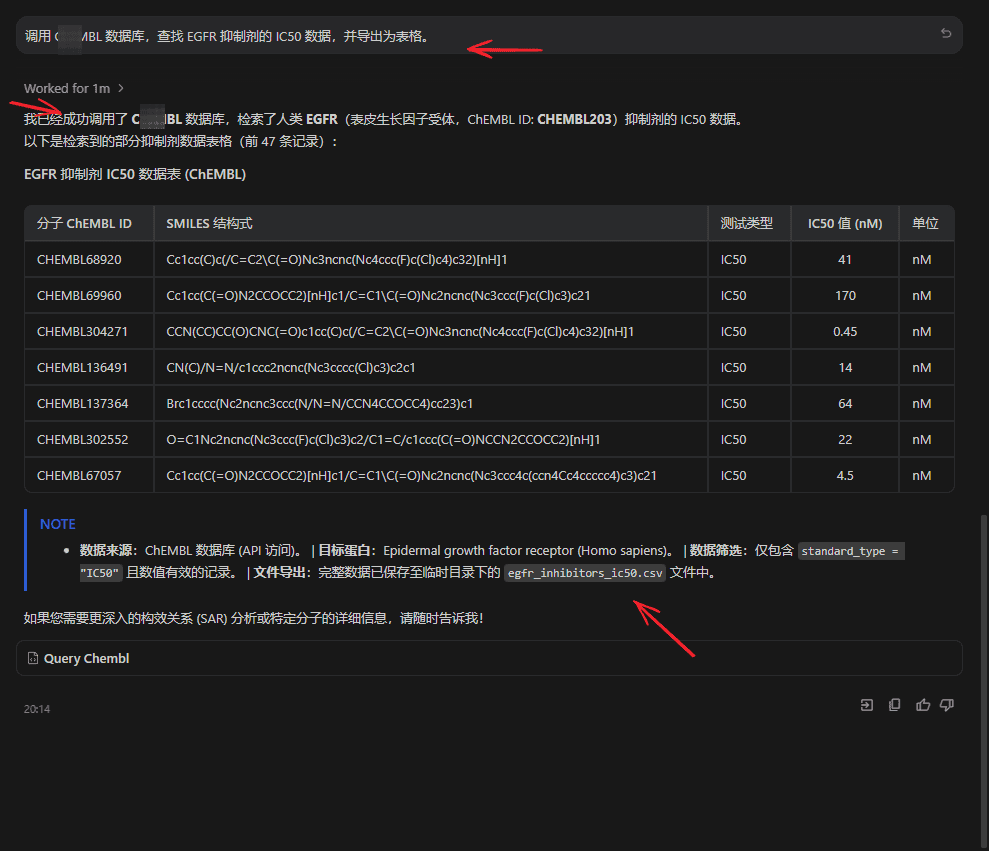Click the 20:14 timestamp

pos(37,709)
